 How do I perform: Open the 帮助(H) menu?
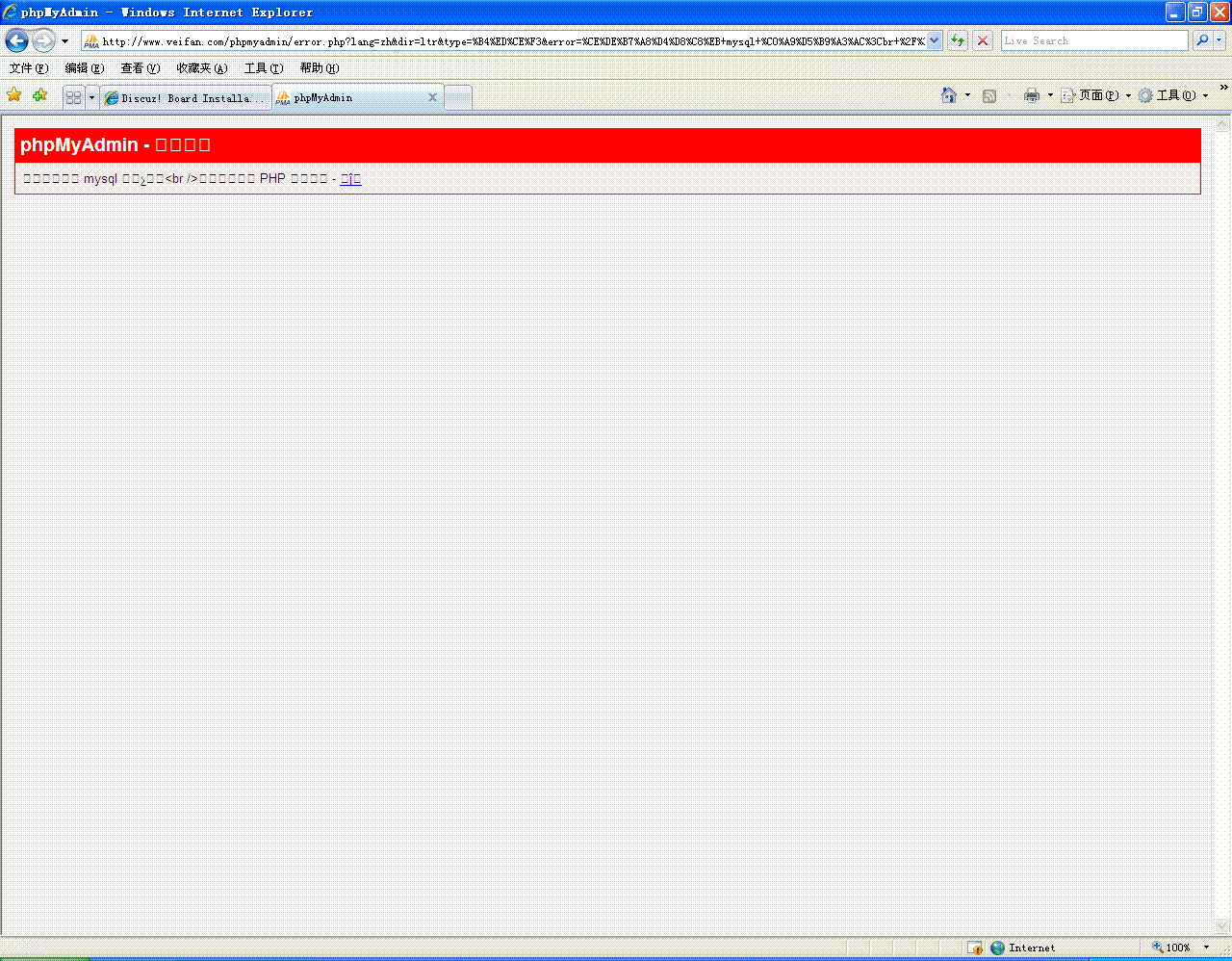(x=320, y=68)
